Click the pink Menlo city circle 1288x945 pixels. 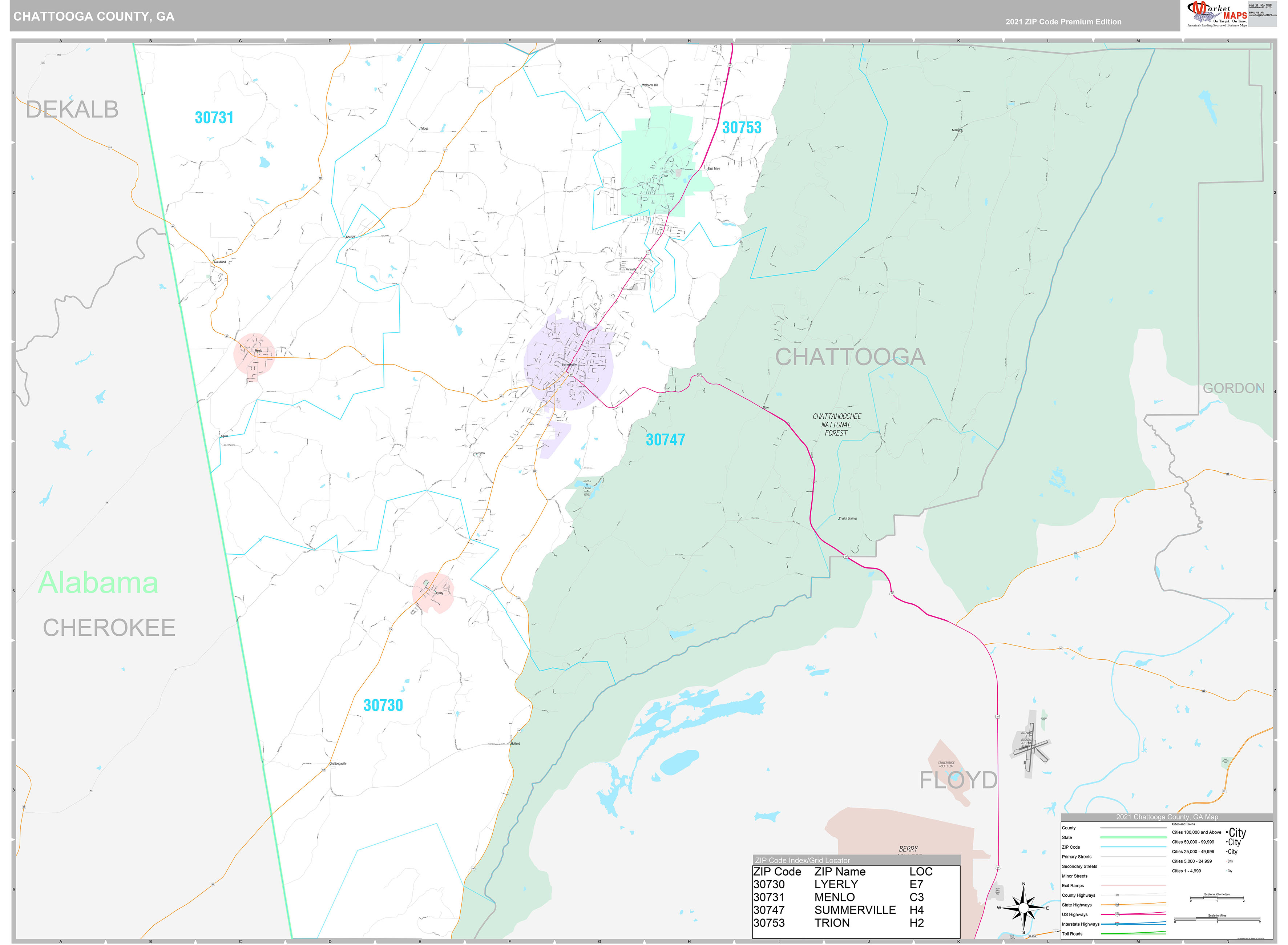254,354
